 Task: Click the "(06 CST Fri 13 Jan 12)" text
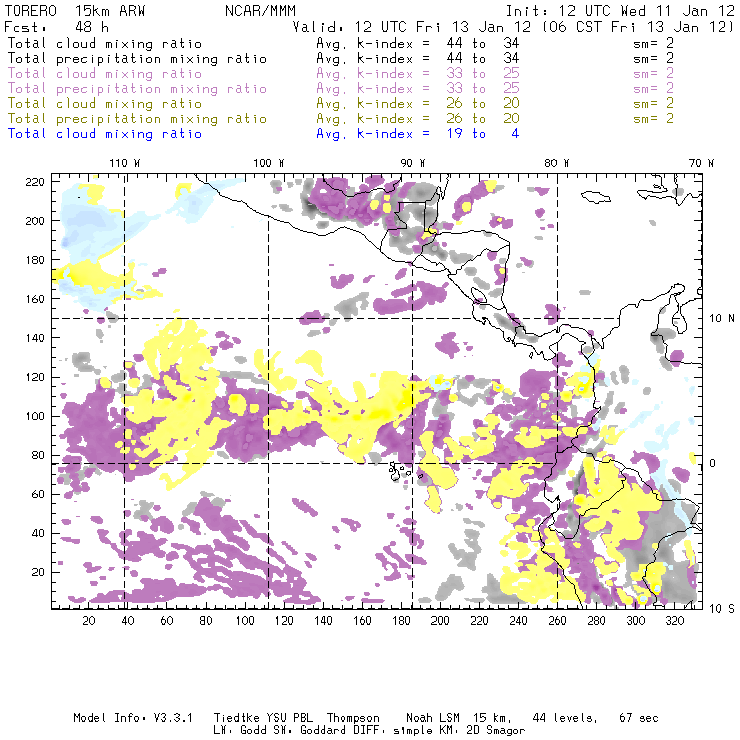point(638,27)
